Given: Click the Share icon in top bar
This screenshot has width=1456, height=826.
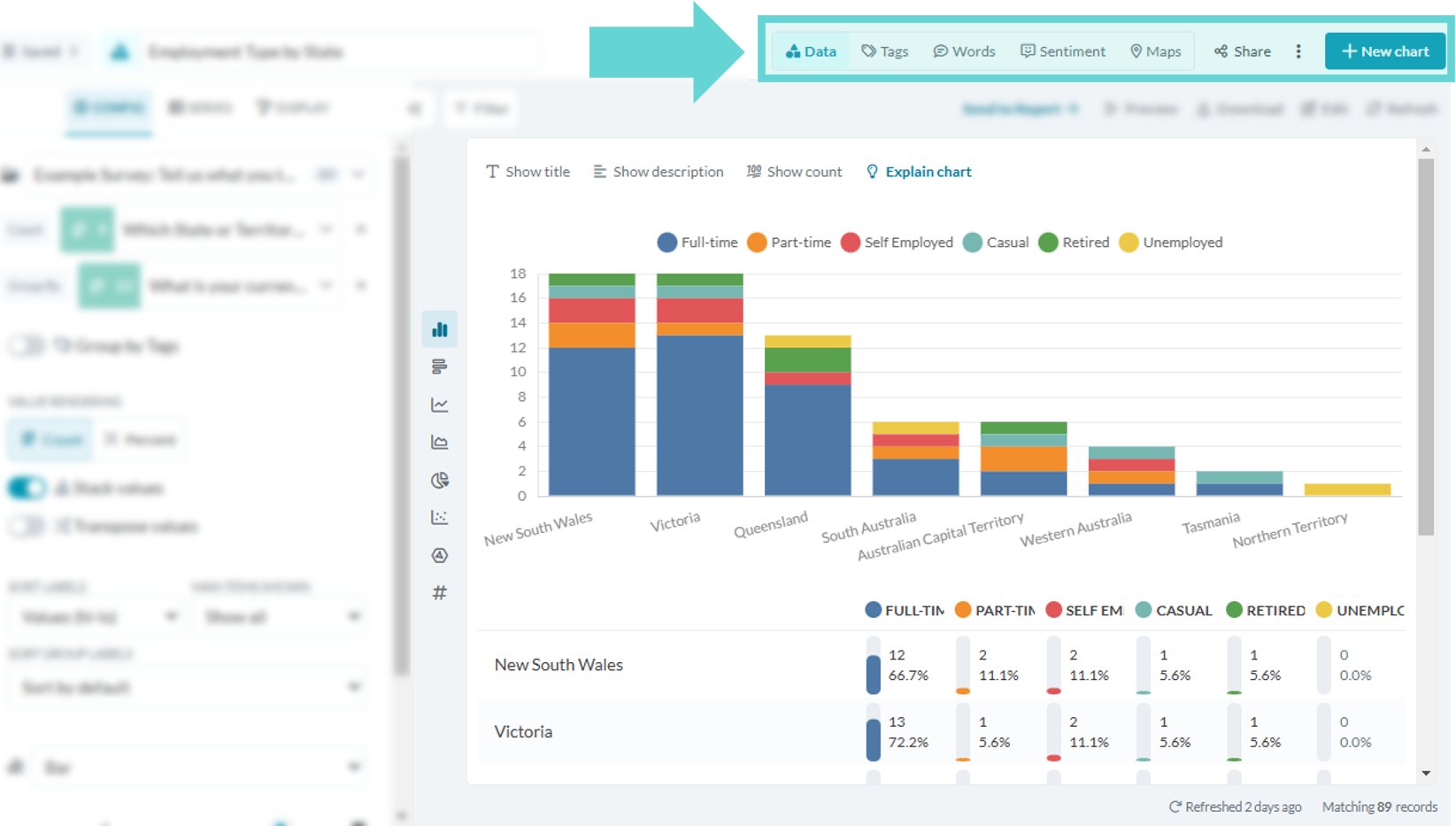Looking at the screenshot, I should [1221, 51].
